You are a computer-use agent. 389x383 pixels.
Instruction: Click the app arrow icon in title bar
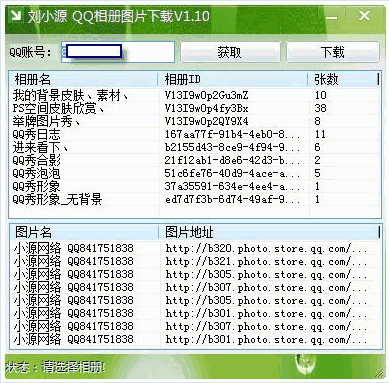pyautogui.click(x=15, y=15)
